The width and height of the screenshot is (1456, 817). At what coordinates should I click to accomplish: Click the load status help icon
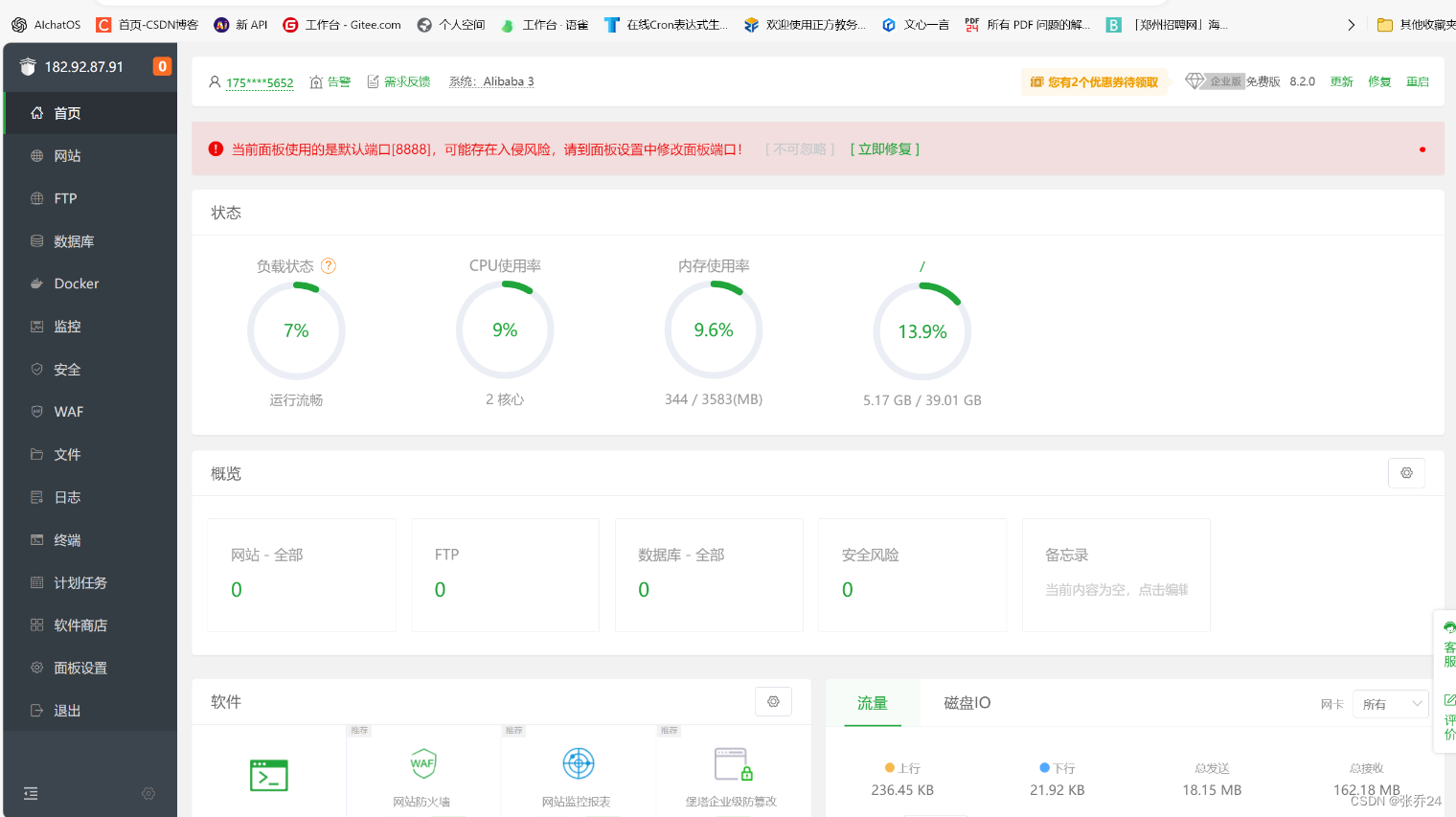pos(329,266)
